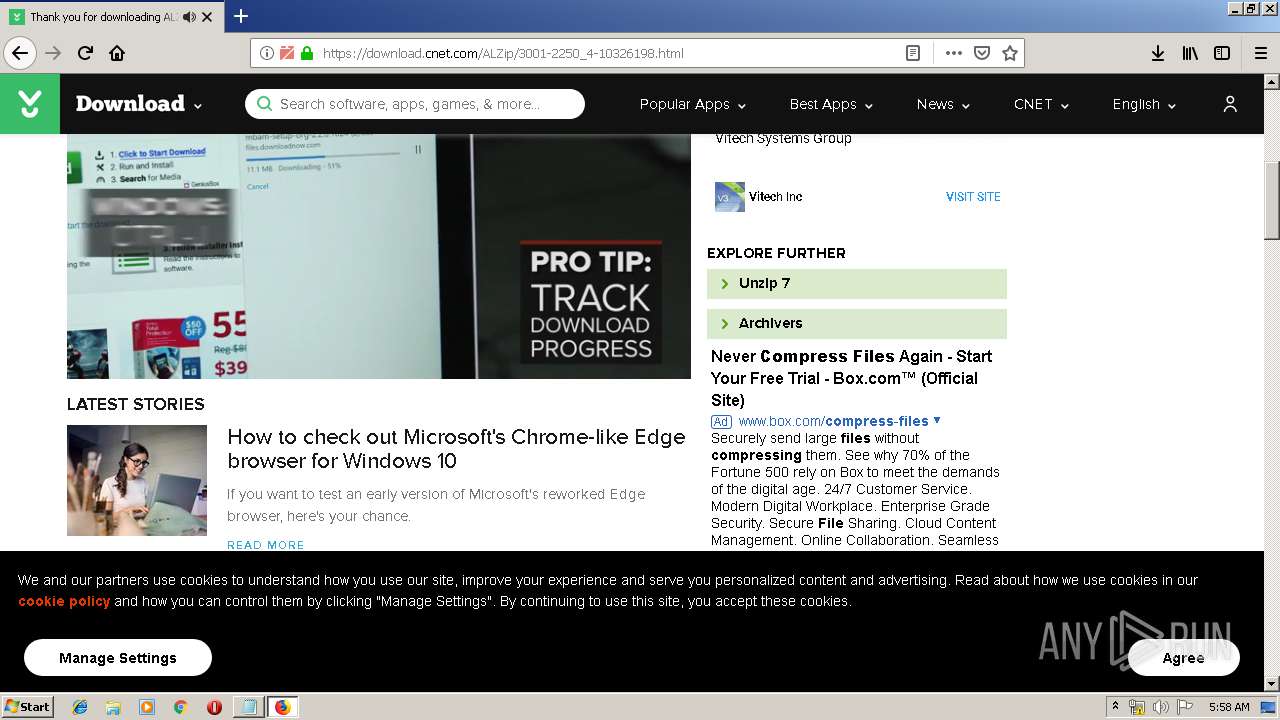
Task: Expand the News menu
Action: click(x=943, y=104)
